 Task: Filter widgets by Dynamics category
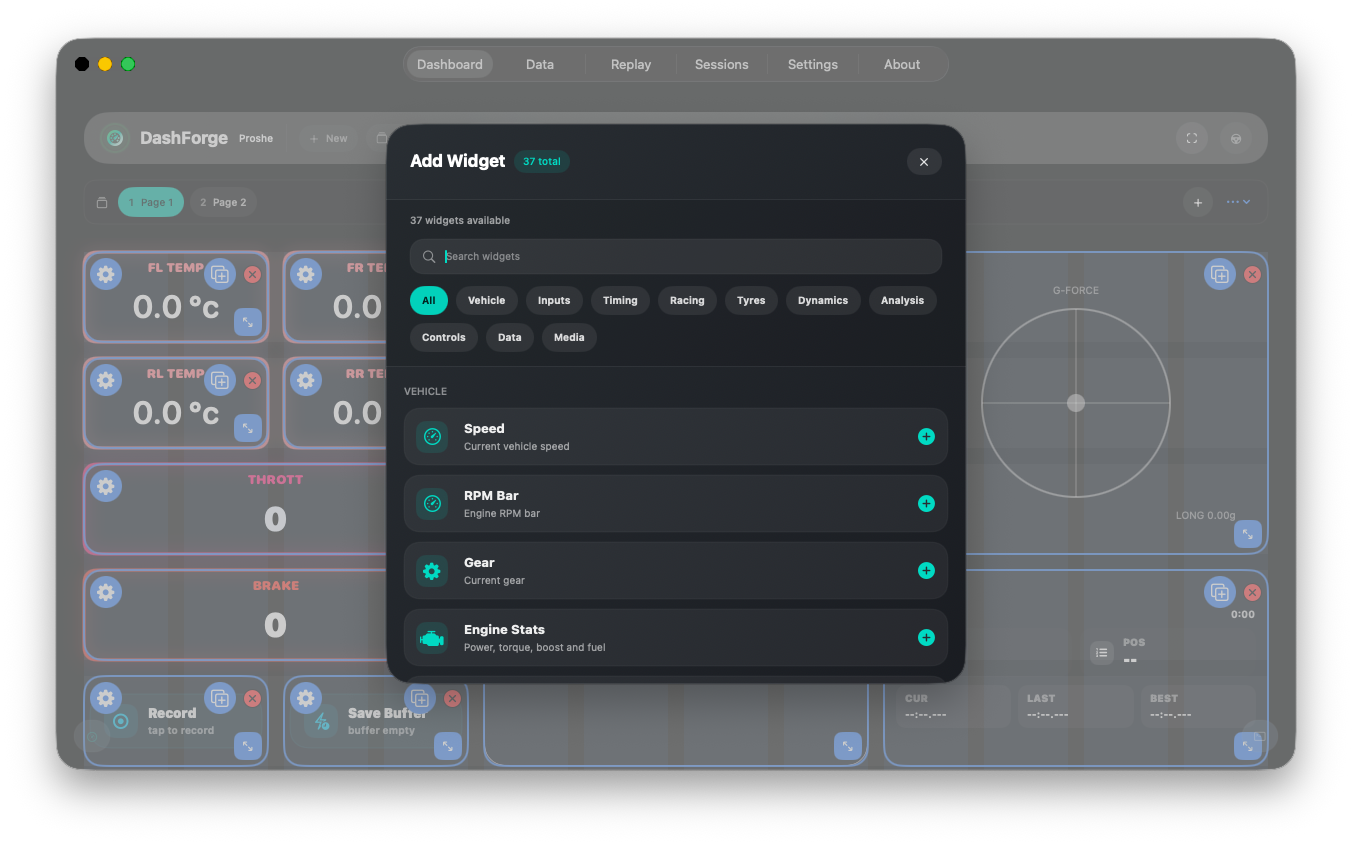coord(823,300)
